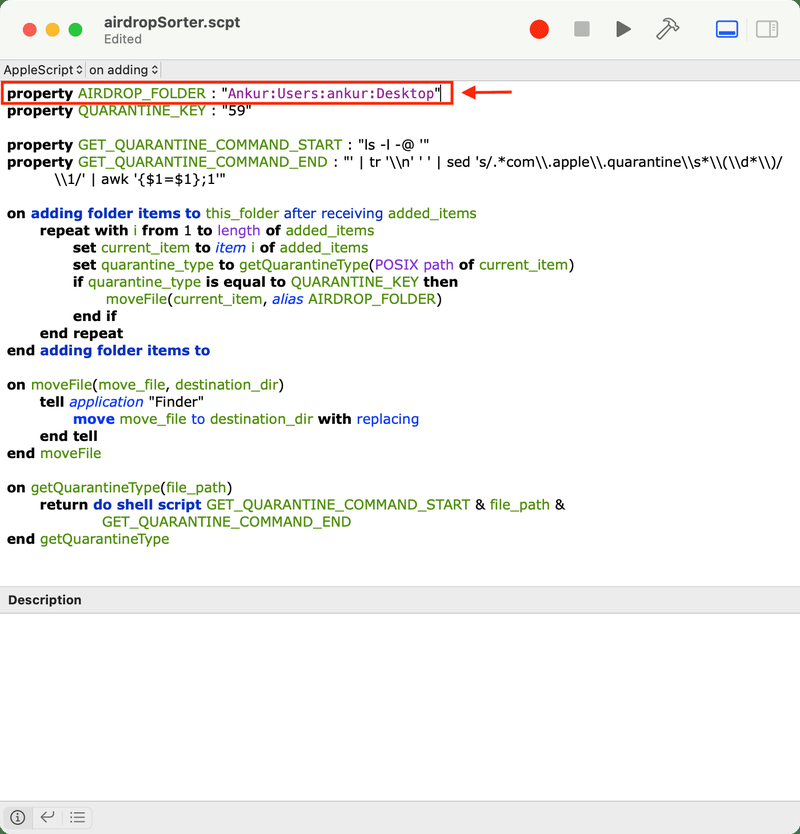Click the QUARANTINE_KEY value "59"

236,111
